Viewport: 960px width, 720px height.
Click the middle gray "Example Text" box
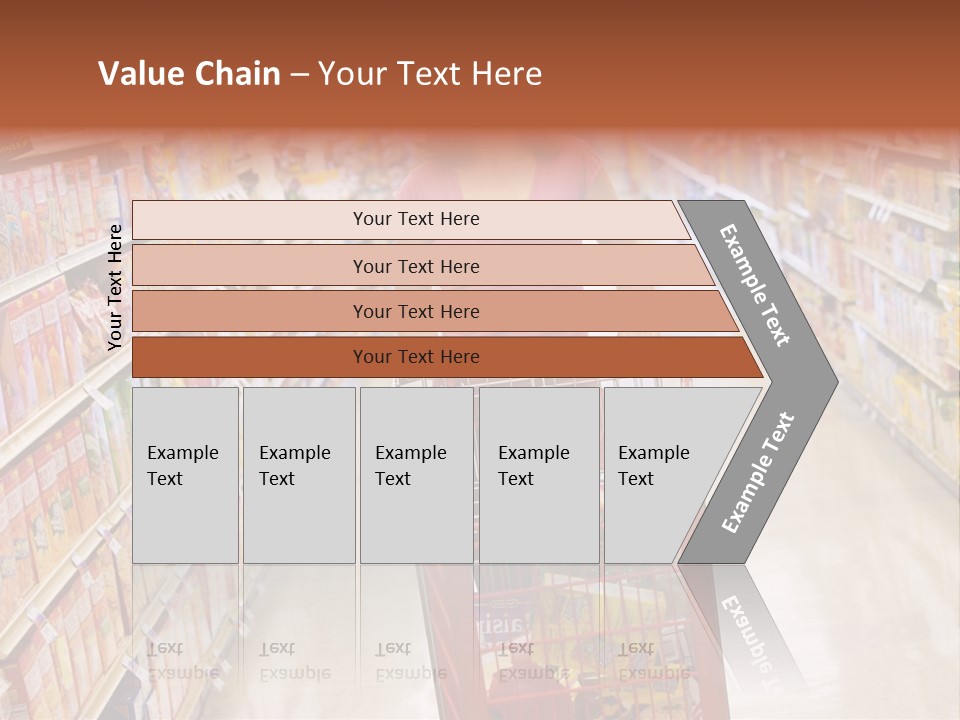click(417, 475)
